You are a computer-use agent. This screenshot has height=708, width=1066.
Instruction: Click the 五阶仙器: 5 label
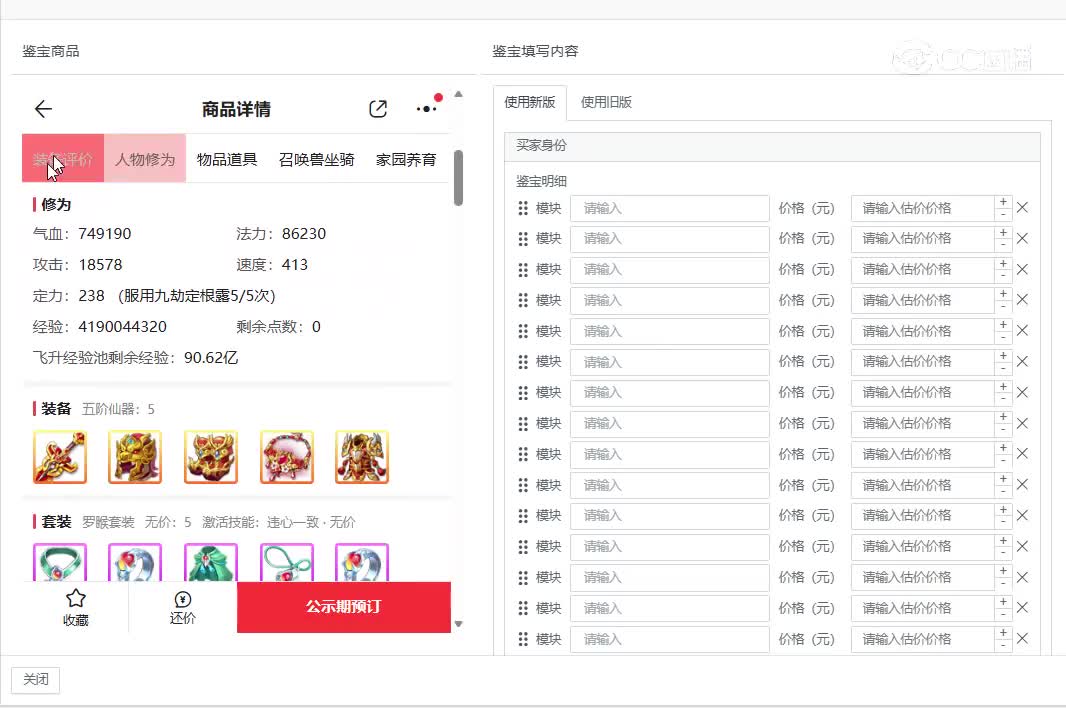[118, 409]
